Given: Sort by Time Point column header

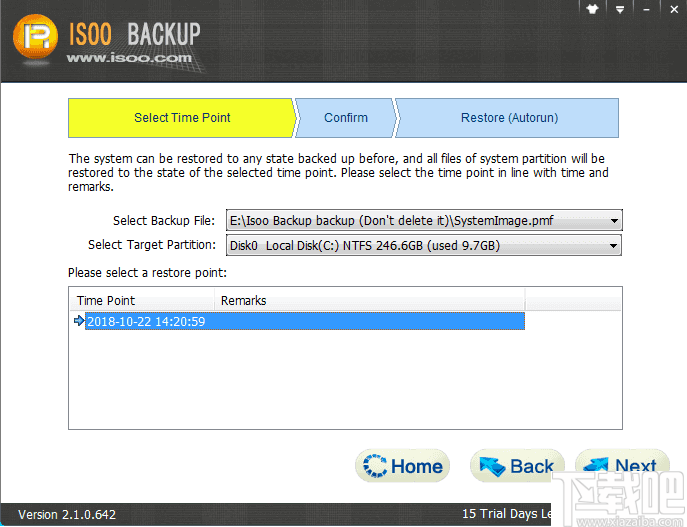Looking at the screenshot, I should [142, 301].
